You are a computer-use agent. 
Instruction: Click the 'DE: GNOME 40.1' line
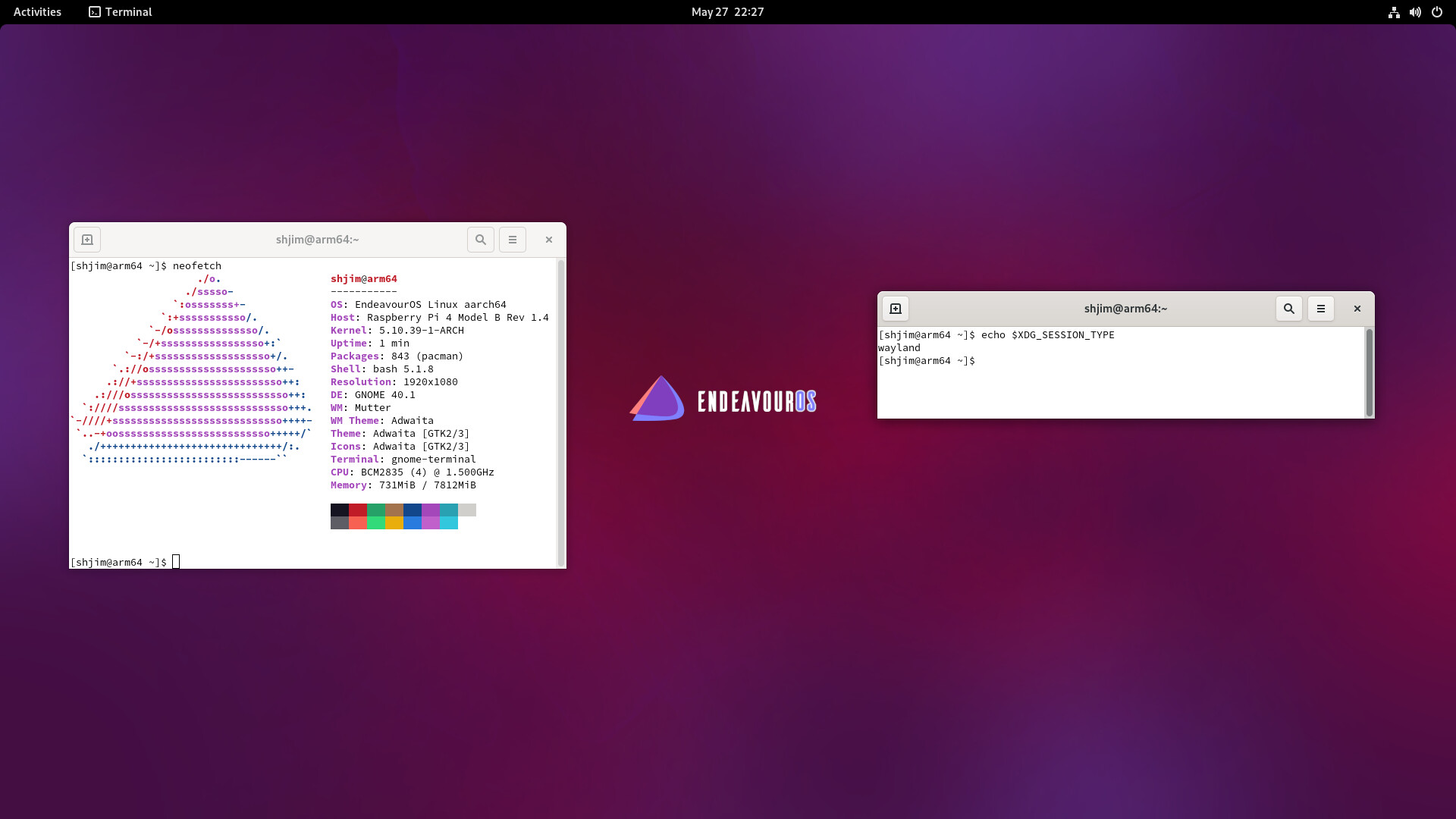(373, 395)
